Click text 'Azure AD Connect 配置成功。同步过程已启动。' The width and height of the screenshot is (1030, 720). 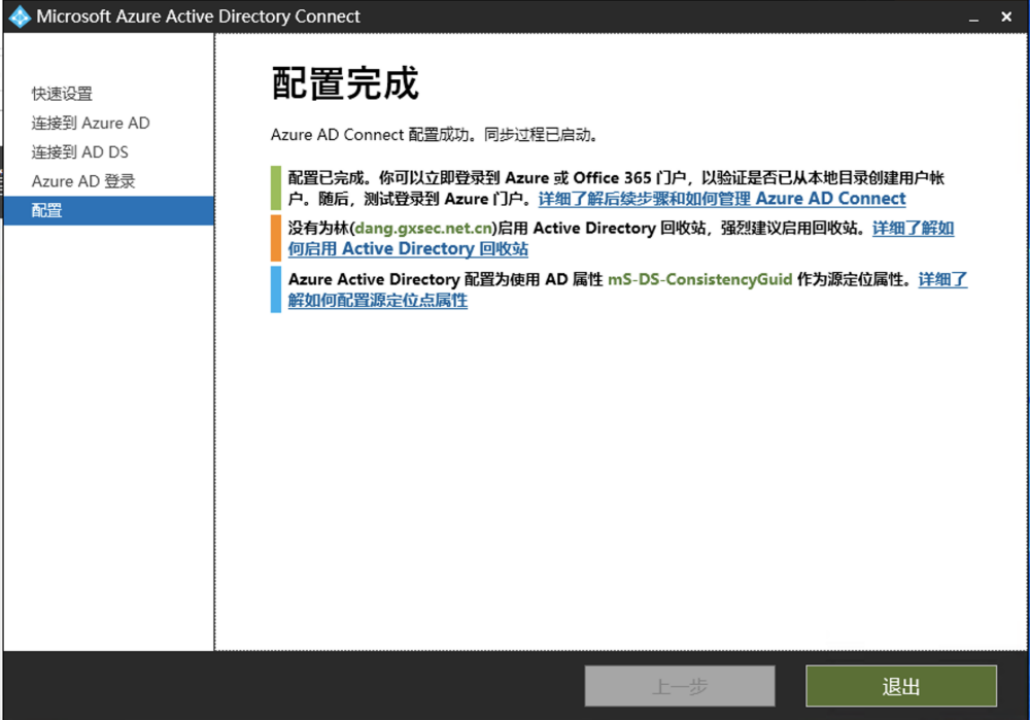click(x=434, y=135)
